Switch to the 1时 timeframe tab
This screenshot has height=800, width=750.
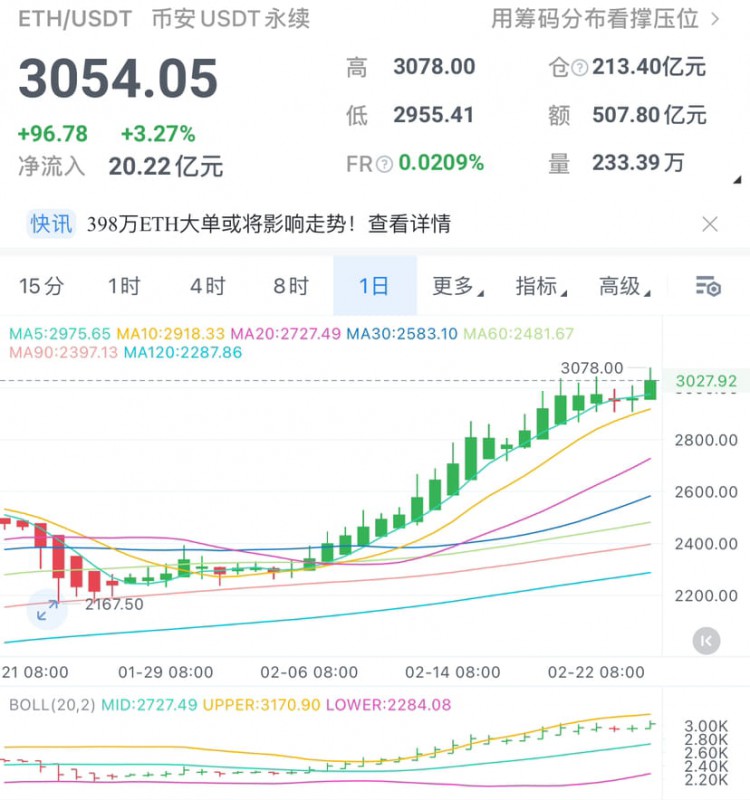(124, 286)
